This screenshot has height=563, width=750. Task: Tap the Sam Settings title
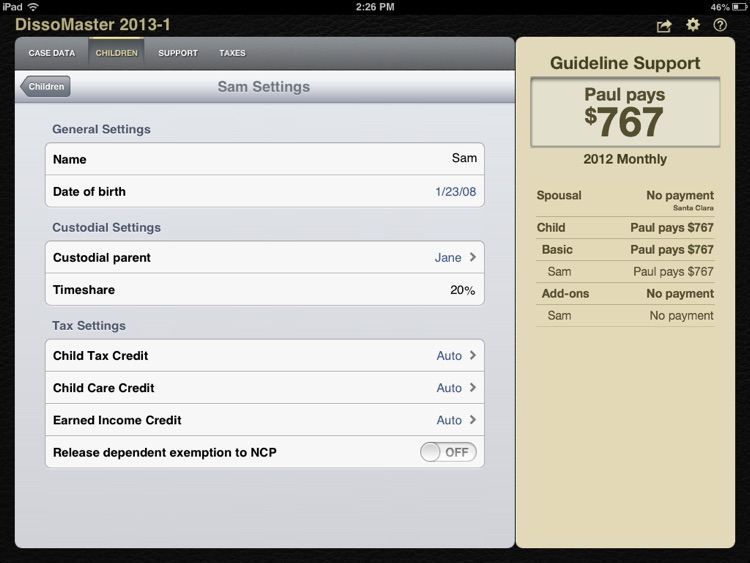click(264, 87)
